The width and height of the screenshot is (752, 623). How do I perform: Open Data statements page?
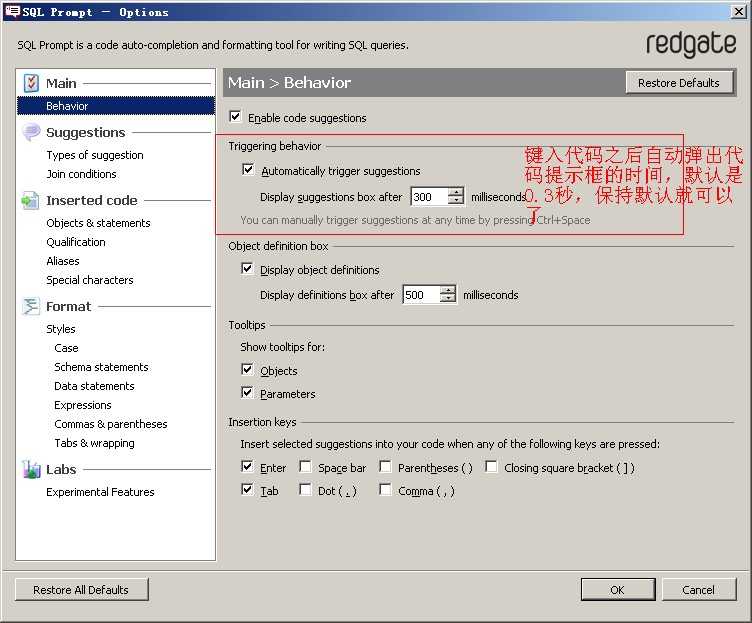94,386
